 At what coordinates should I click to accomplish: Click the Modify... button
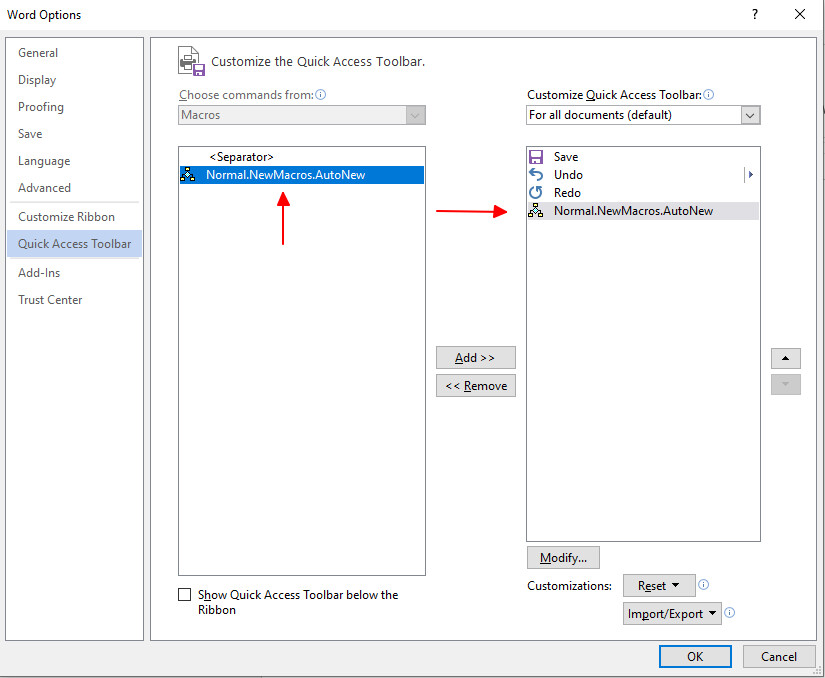tap(563, 558)
